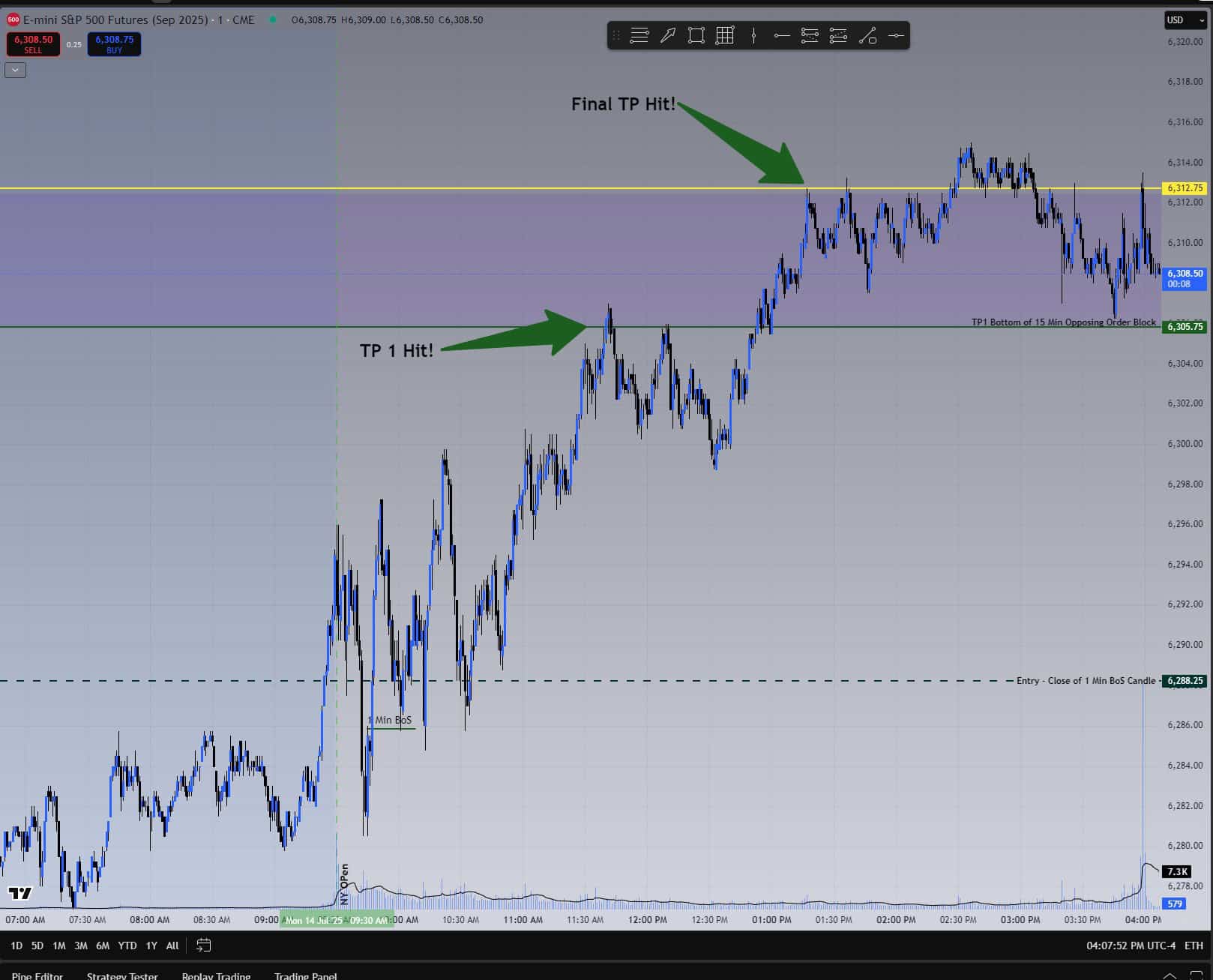Set the date range to 5D

point(37,946)
